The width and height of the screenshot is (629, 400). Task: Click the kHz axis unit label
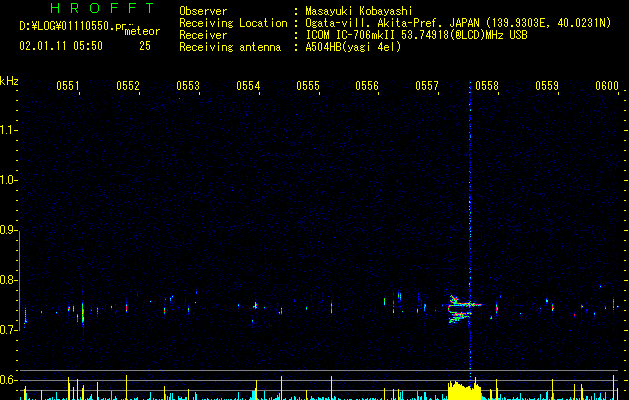9,81
